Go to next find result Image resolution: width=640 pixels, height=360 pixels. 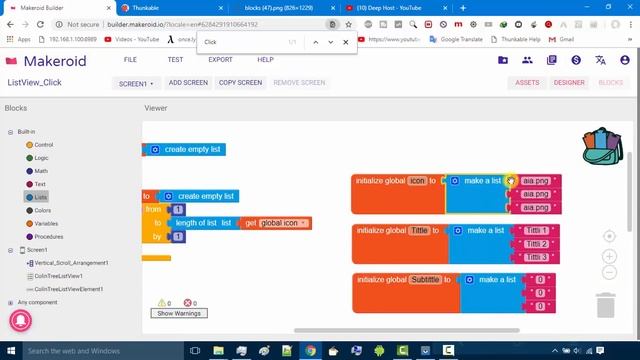pos(331,42)
